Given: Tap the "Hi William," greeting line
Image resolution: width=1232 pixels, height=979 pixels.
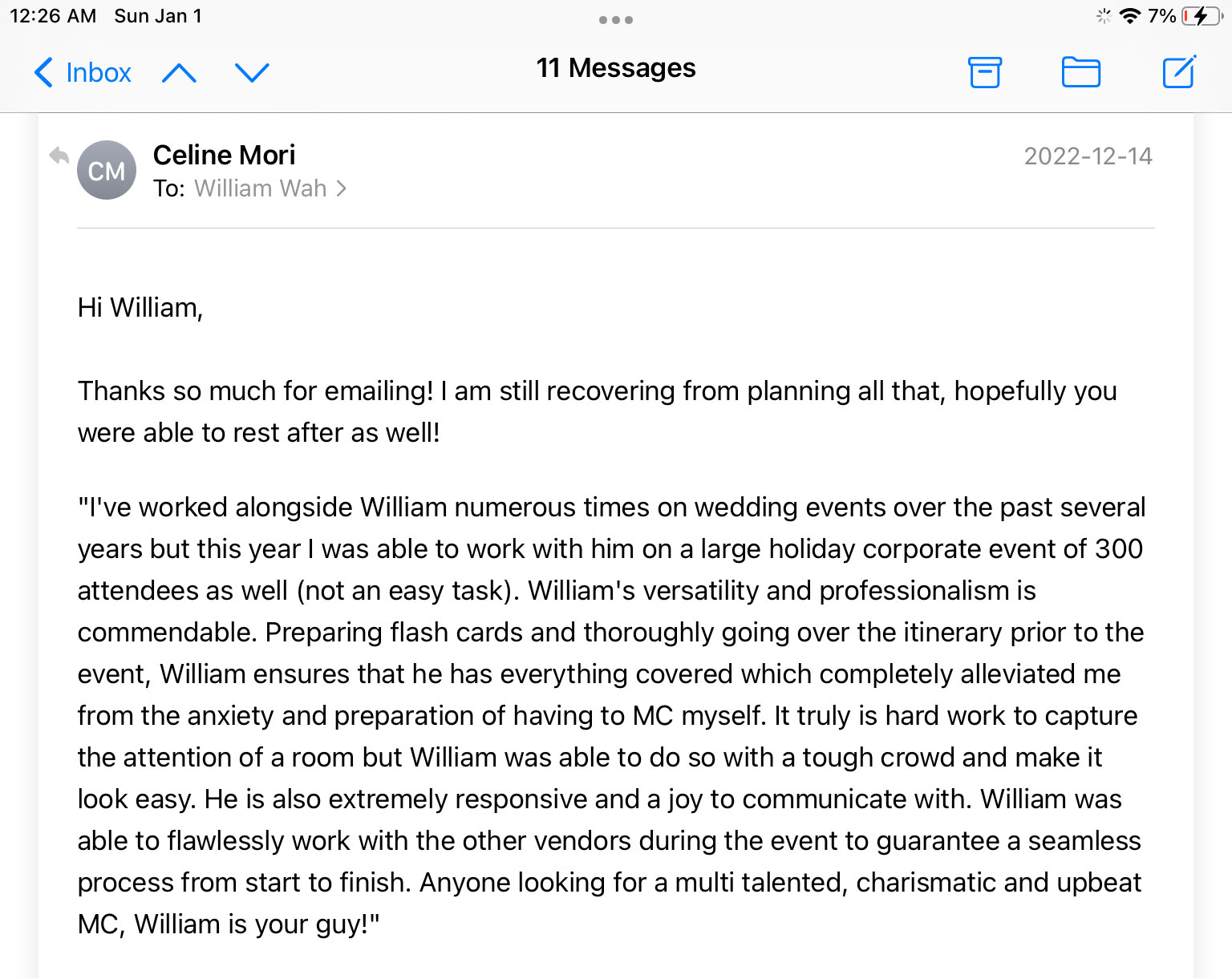Looking at the screenshot, I should [x=140, y=308].
